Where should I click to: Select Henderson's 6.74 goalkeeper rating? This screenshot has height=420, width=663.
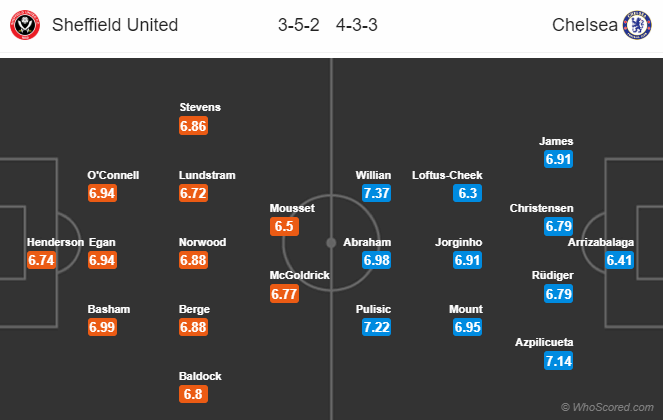pyautogui.click(x=43, y=260)
